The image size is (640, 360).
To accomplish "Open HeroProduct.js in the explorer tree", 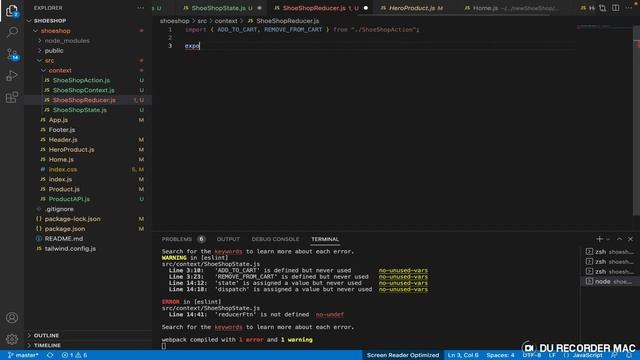I will point(71,149).
